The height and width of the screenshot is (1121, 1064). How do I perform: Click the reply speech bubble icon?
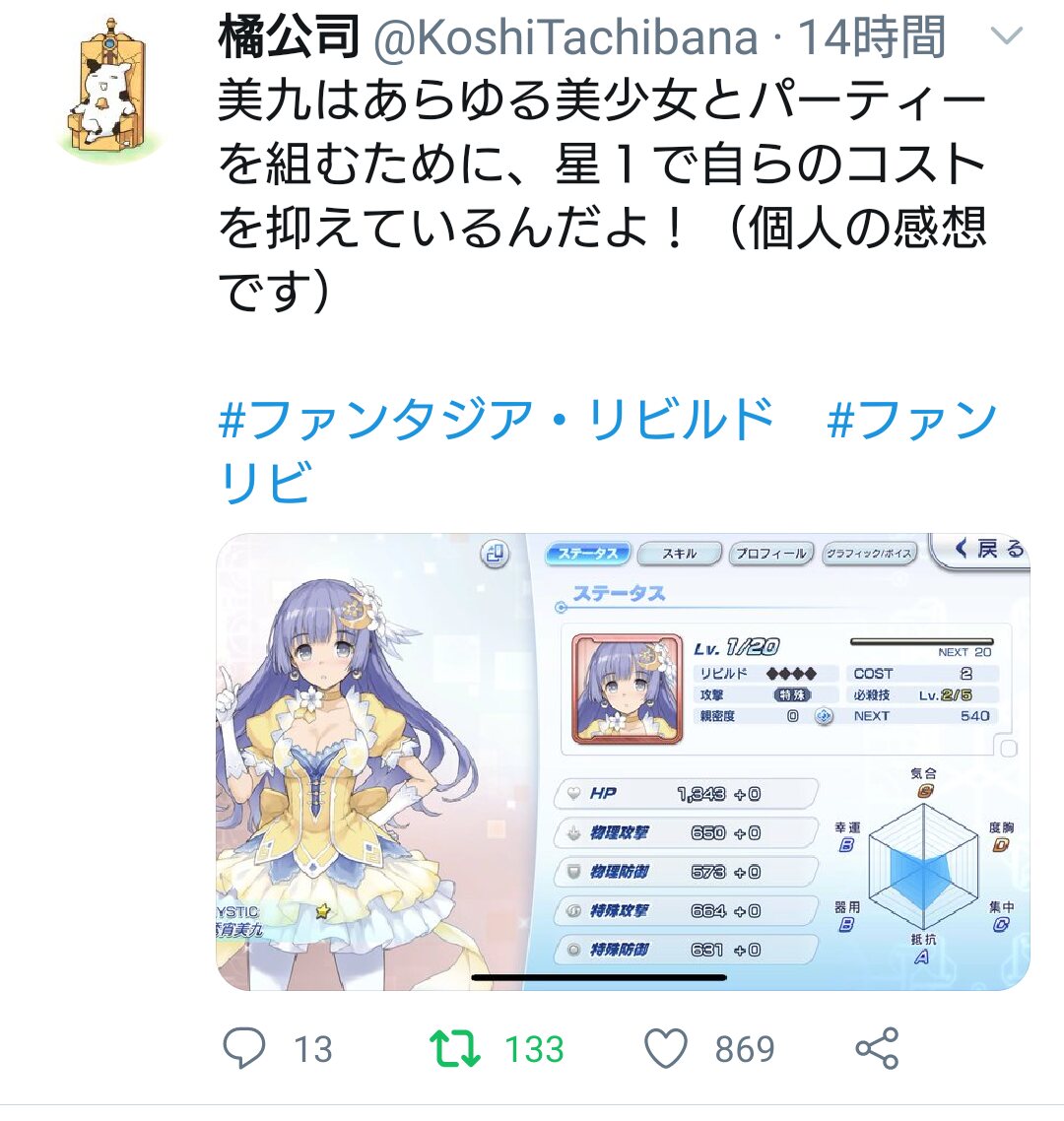click(244, 1048)
